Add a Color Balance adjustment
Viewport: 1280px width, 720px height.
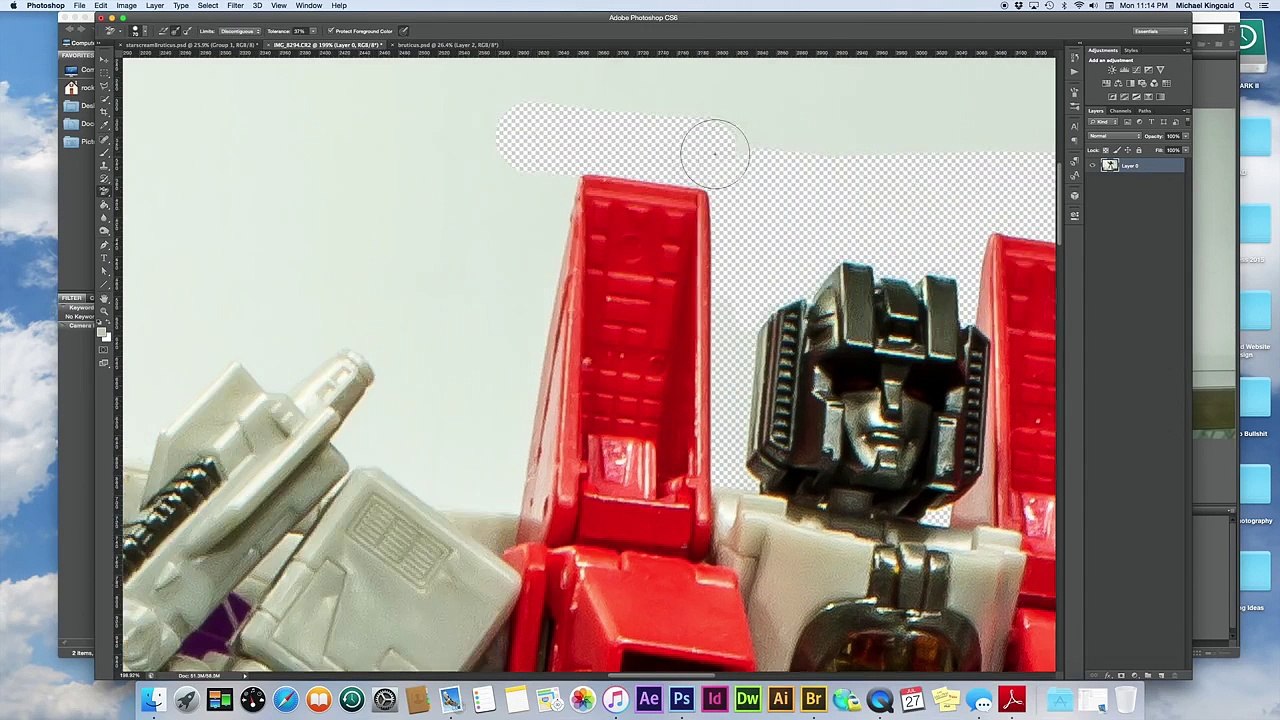click(1118, 83)
